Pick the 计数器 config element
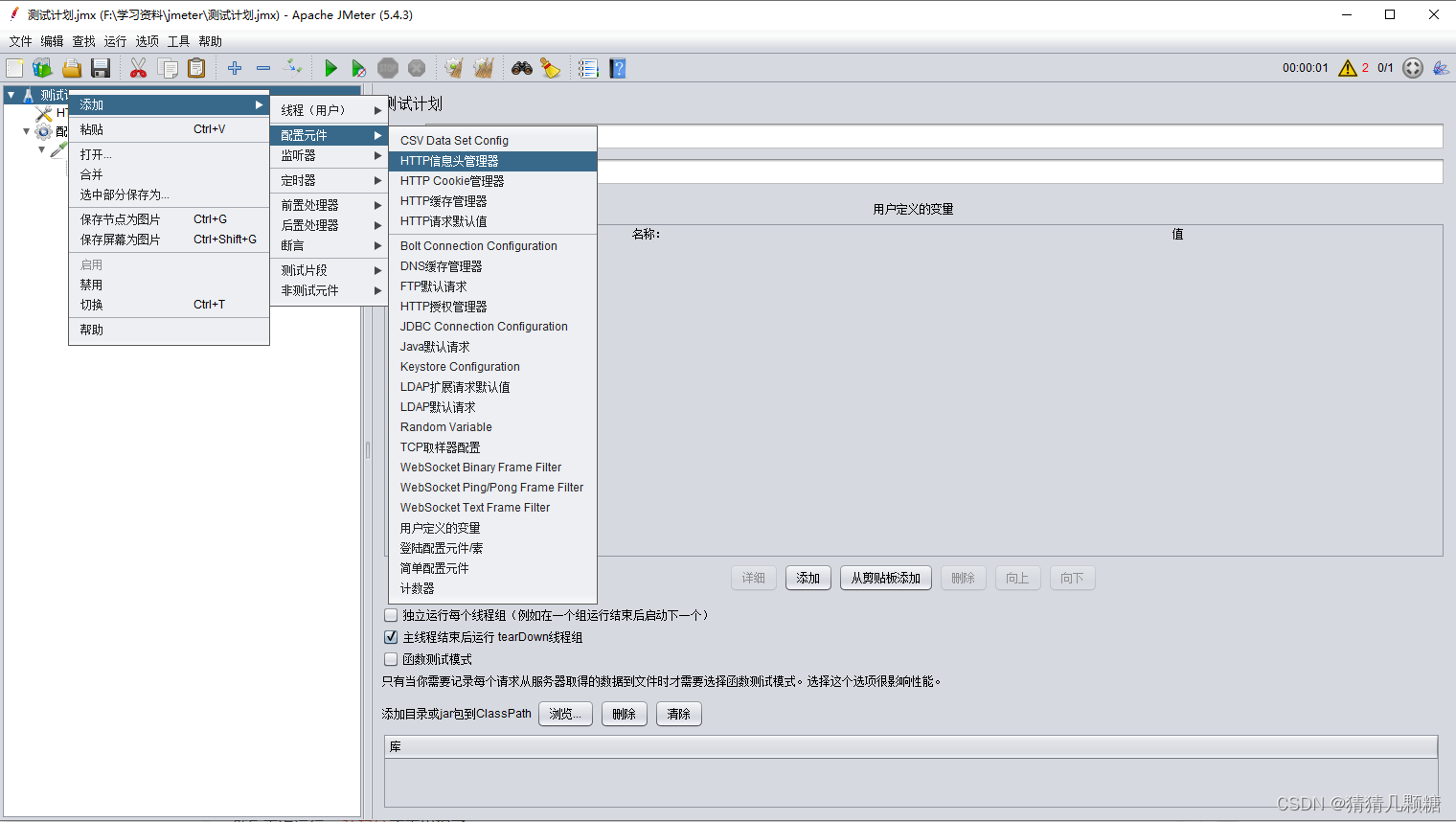 (492, 588)
